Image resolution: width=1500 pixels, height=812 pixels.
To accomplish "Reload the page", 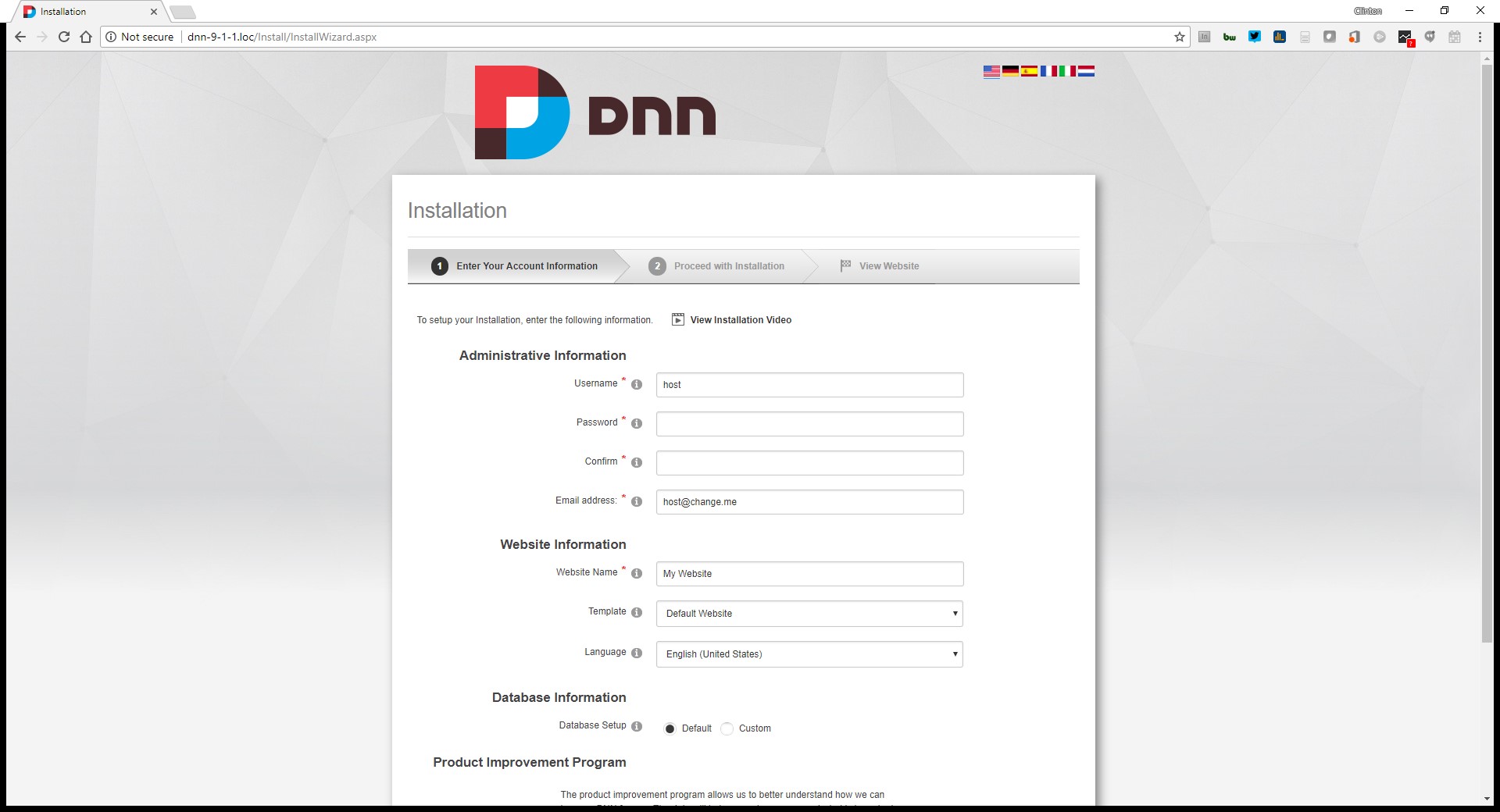I will click(64, 37).
